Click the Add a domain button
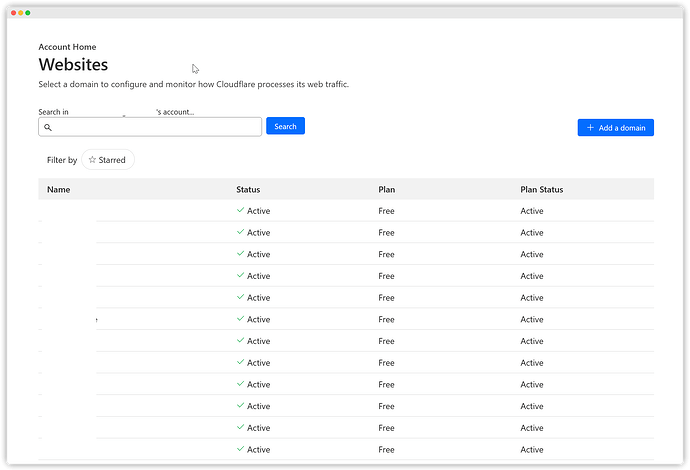 click(x=616, y=128)
